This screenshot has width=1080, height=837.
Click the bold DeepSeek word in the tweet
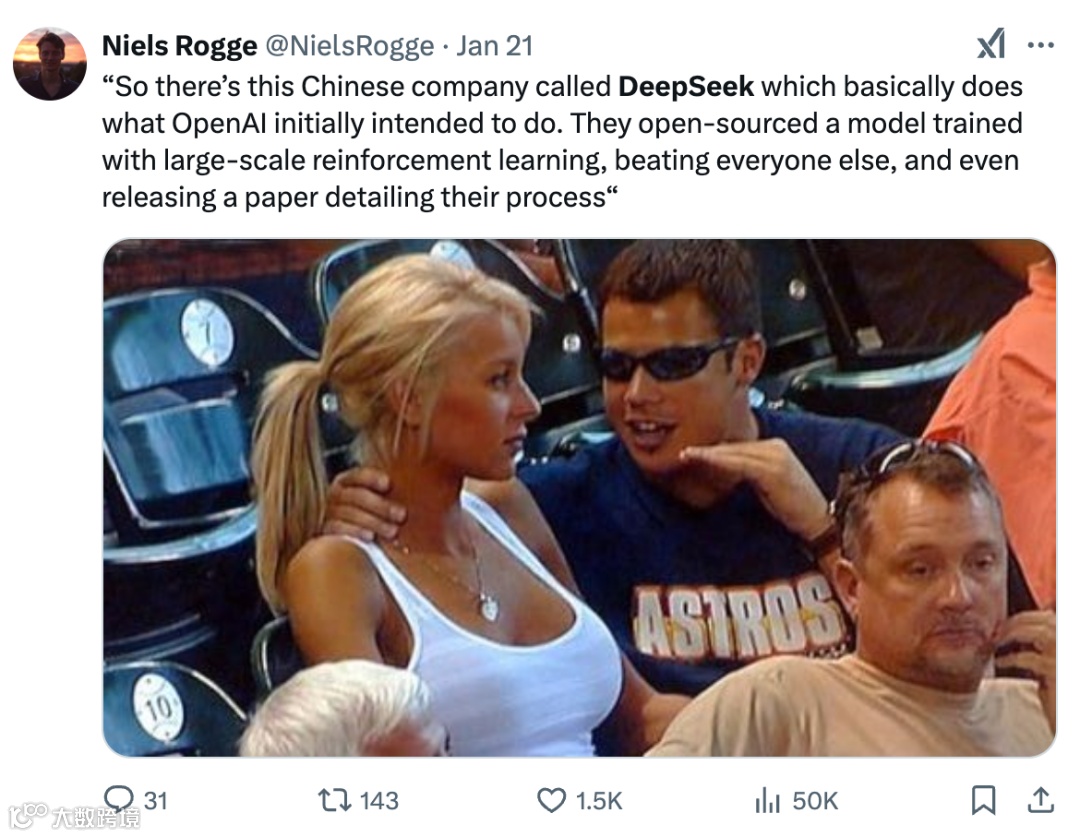[x=686, y=87]
